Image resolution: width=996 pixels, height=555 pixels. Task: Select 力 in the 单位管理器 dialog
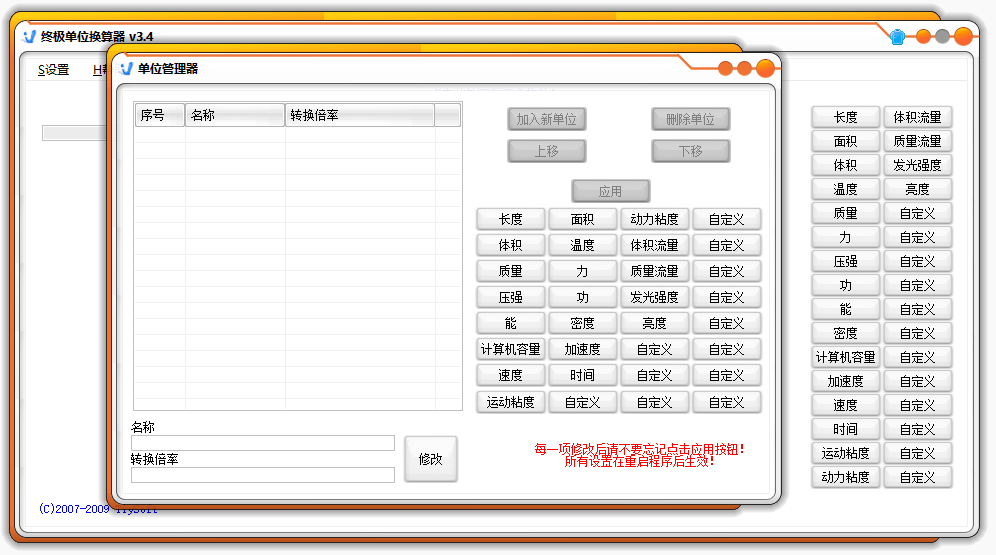point(582,271)
